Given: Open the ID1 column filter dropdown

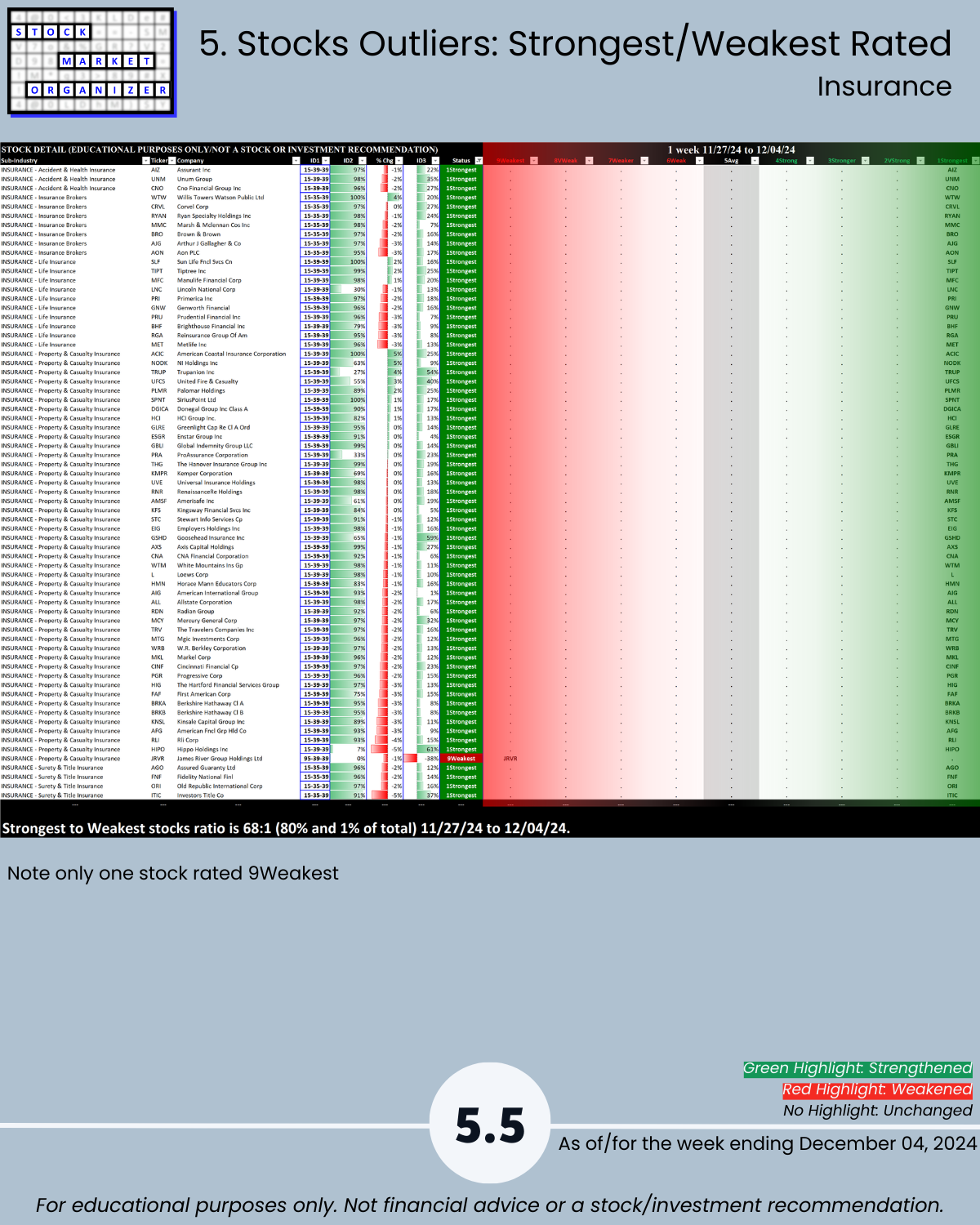Looking at the screenshot, I should (x=326, y=161).
